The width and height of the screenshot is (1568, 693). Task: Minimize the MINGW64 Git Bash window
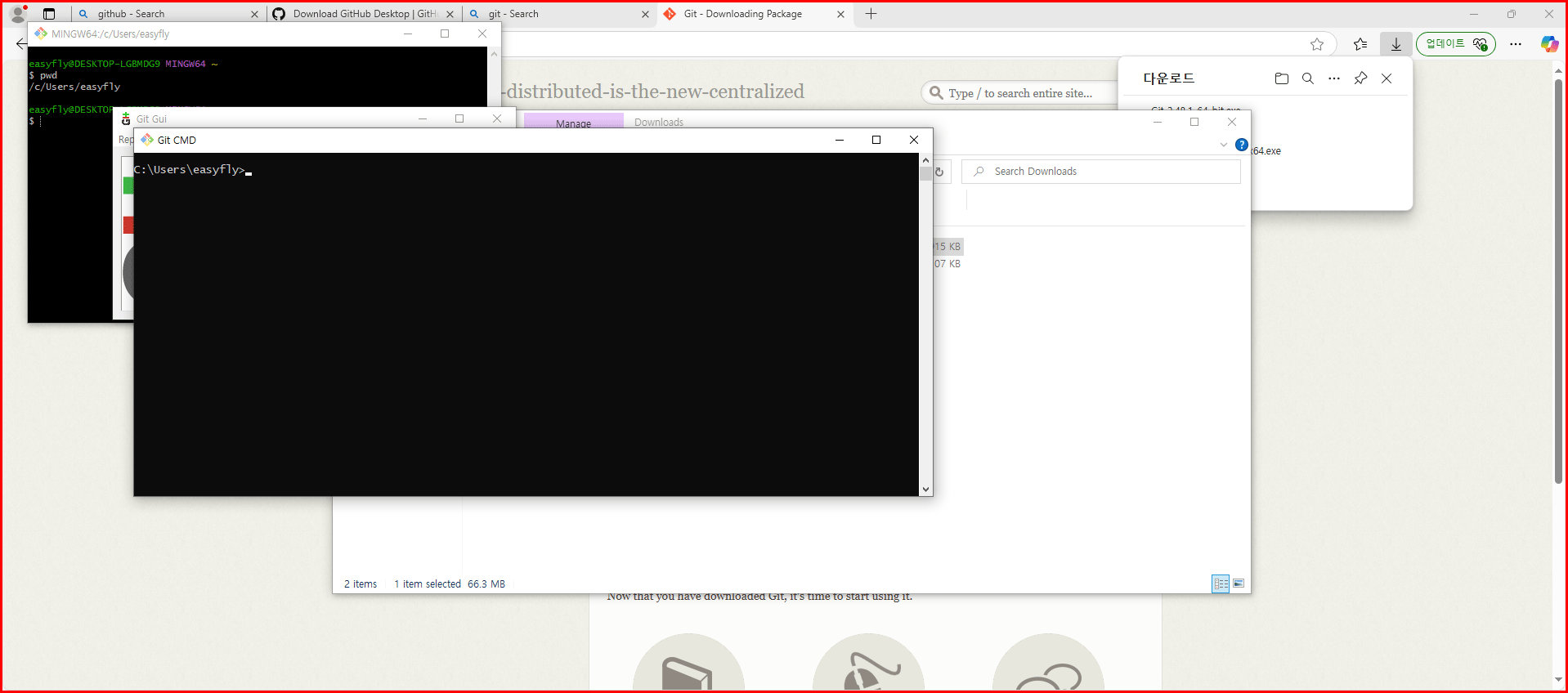(x=407, y=34)
